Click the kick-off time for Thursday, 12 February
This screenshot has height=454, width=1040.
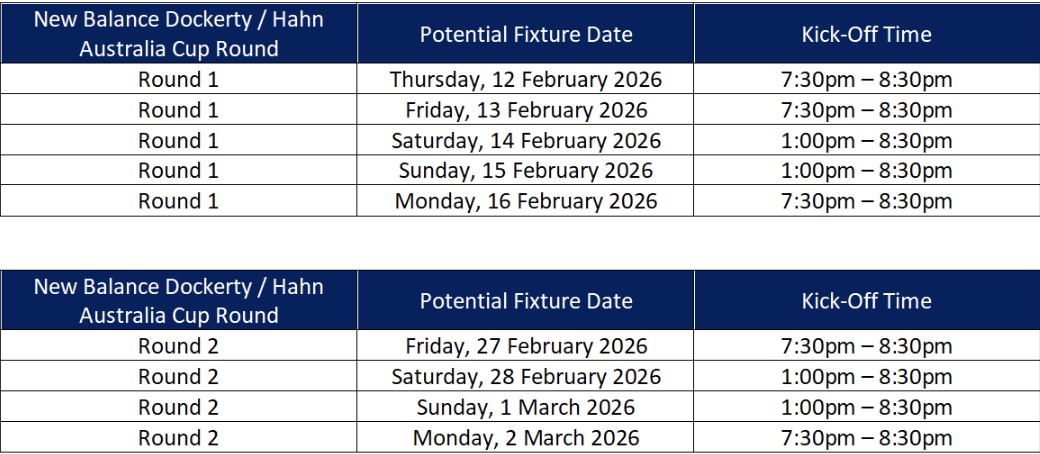[866, 79]
